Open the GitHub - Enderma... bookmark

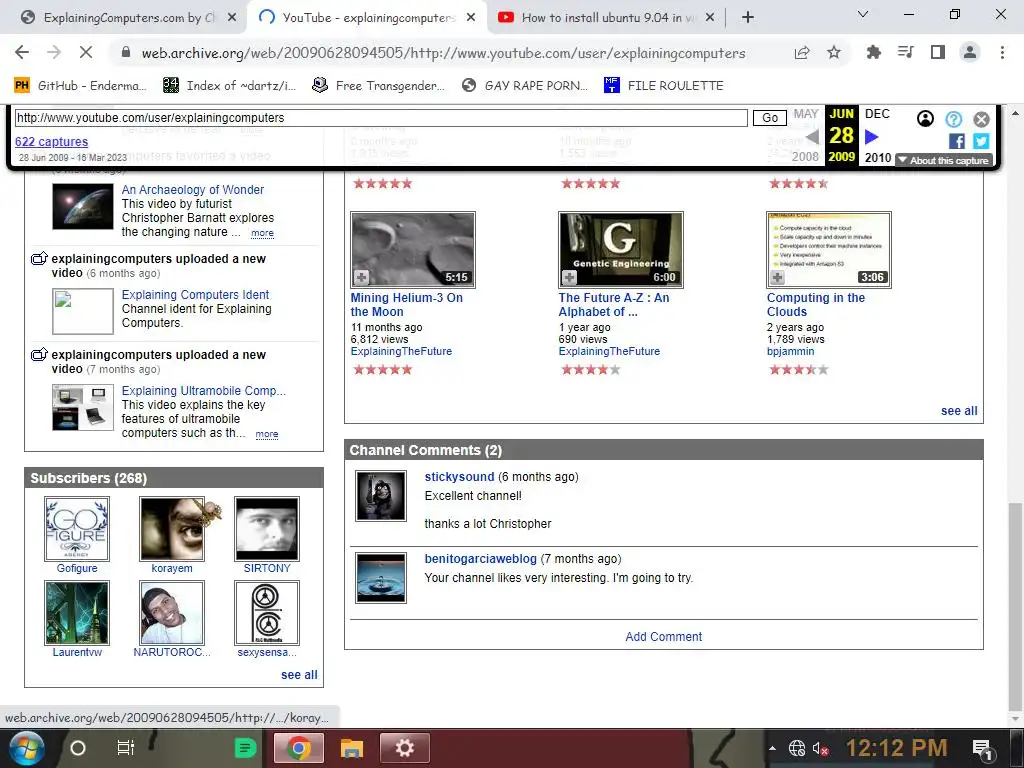point(80,86)
